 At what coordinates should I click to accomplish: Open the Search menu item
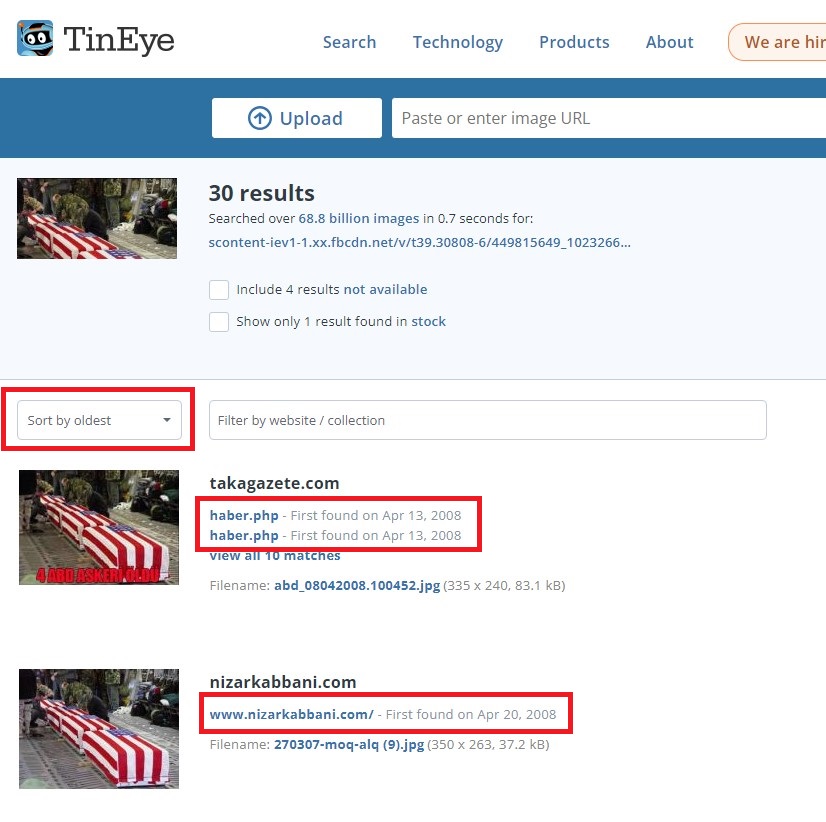click(x=349, y=42)
